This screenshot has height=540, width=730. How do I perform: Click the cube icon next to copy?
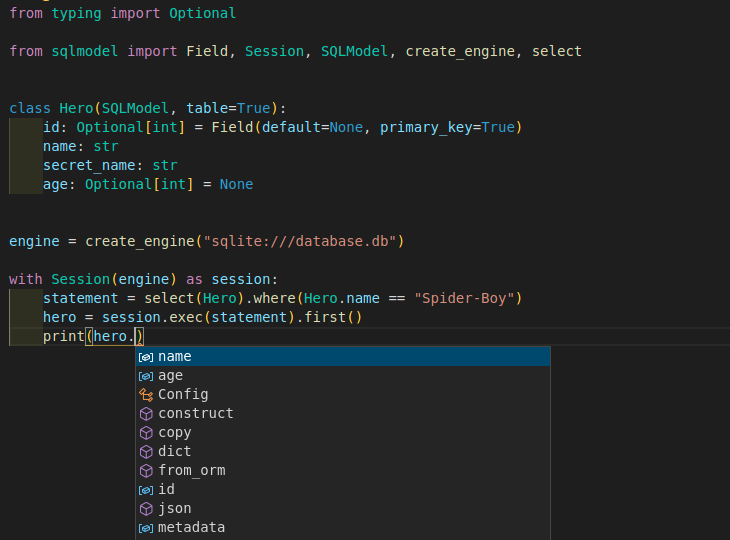pyautogui.click(x=146, y=433)
